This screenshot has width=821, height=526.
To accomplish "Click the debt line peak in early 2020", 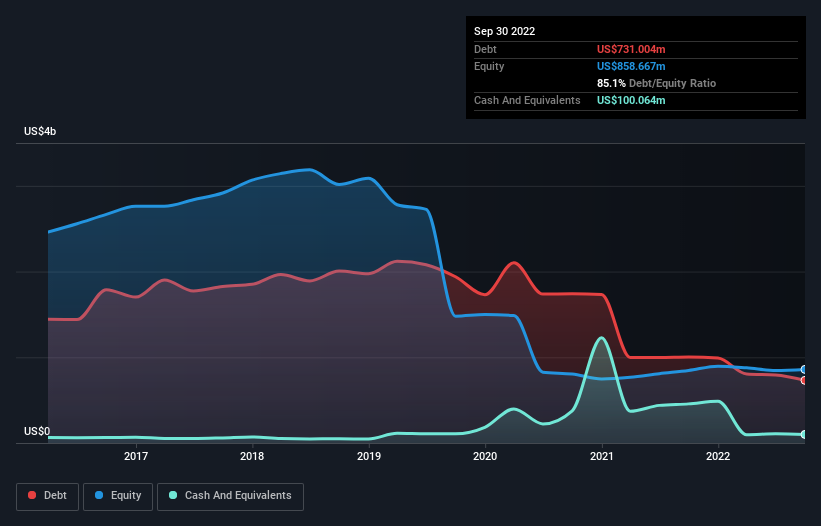I will pos(514,262).
